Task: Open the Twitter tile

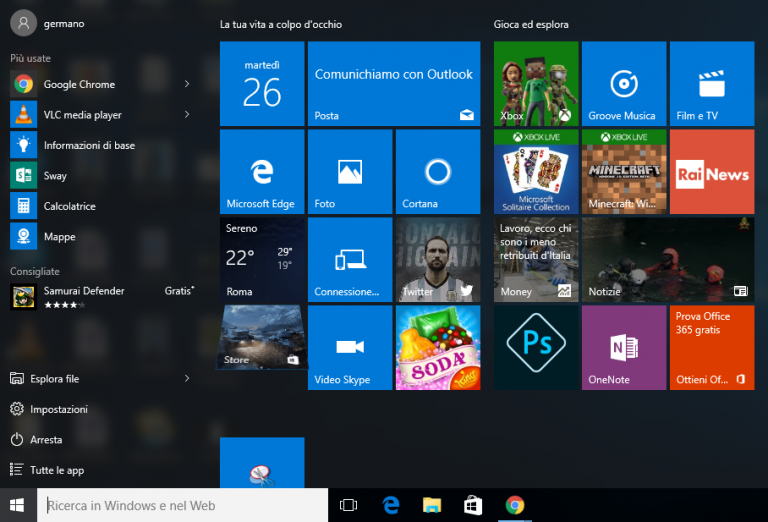Action: click(438, 260)
